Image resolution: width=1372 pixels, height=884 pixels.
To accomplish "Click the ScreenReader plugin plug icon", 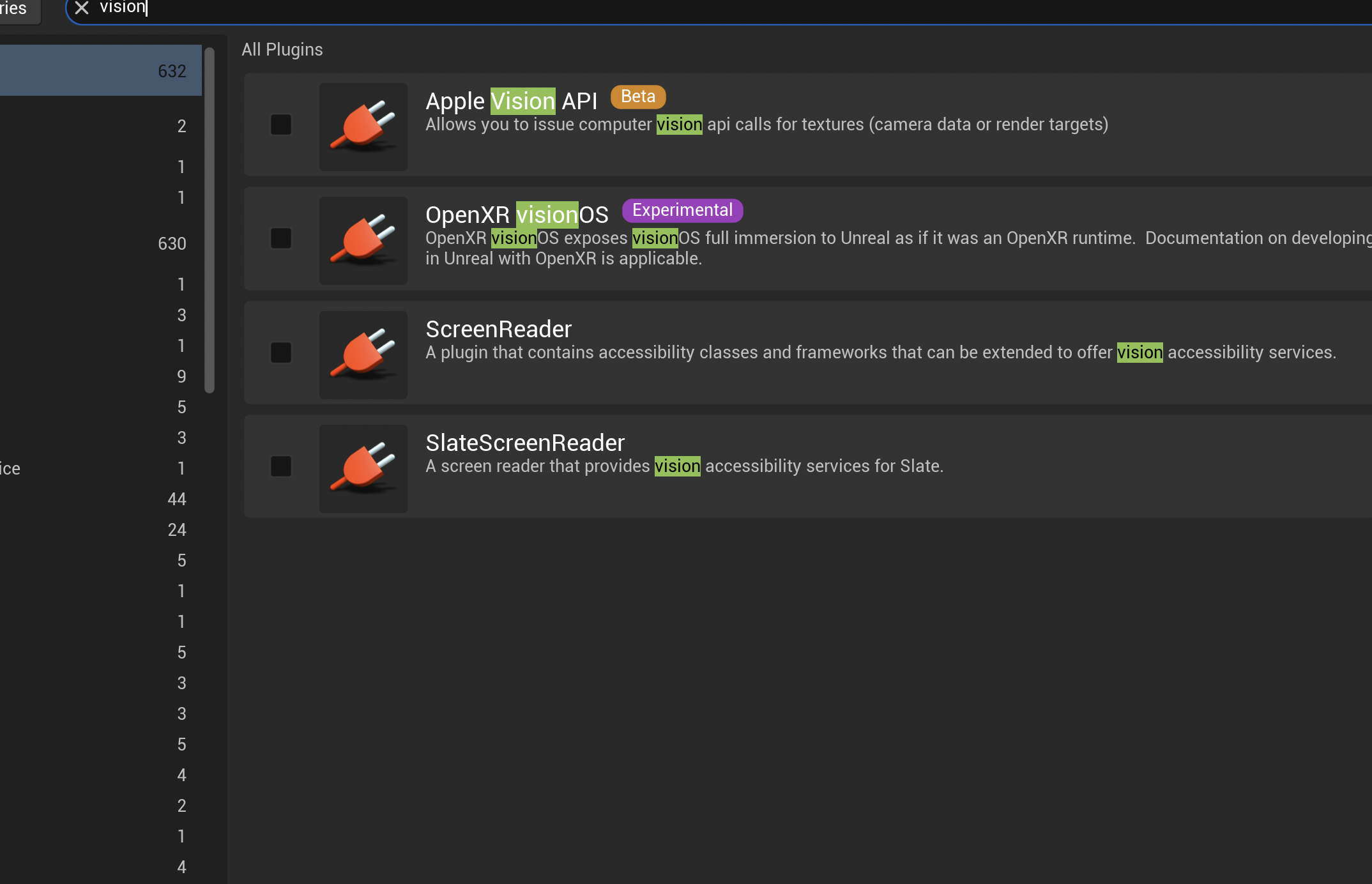I will click(363, 354).
